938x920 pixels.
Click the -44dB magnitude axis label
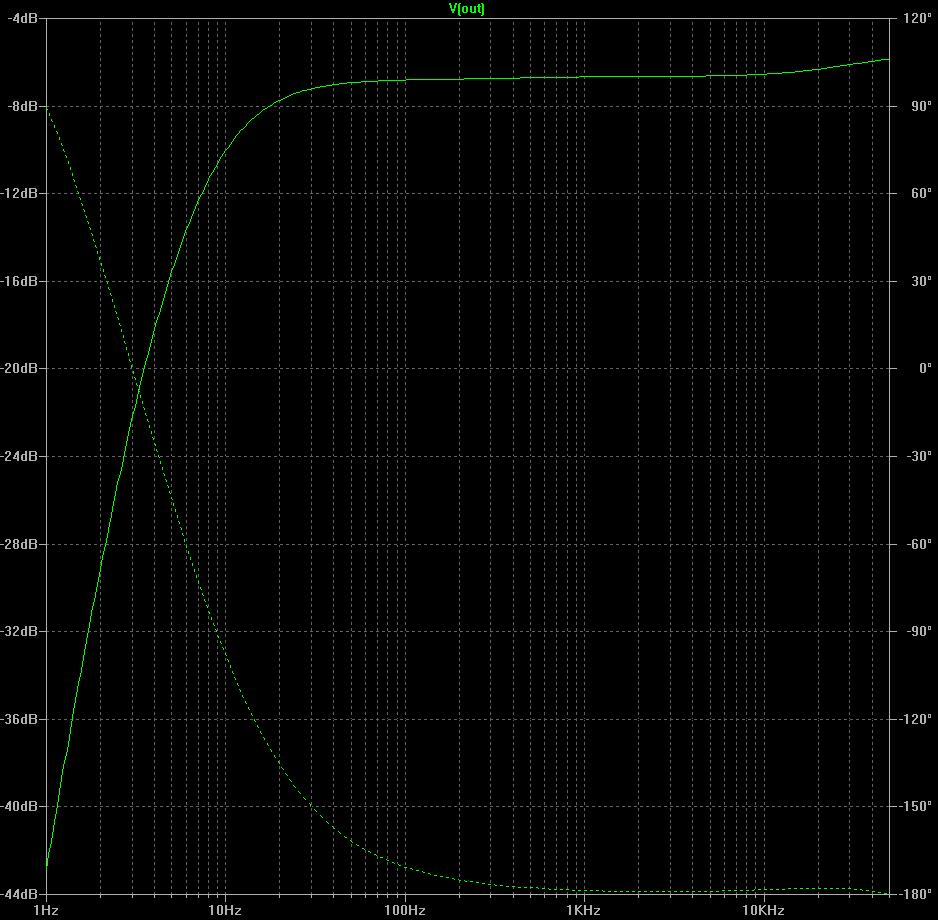[x=19, y=894]
